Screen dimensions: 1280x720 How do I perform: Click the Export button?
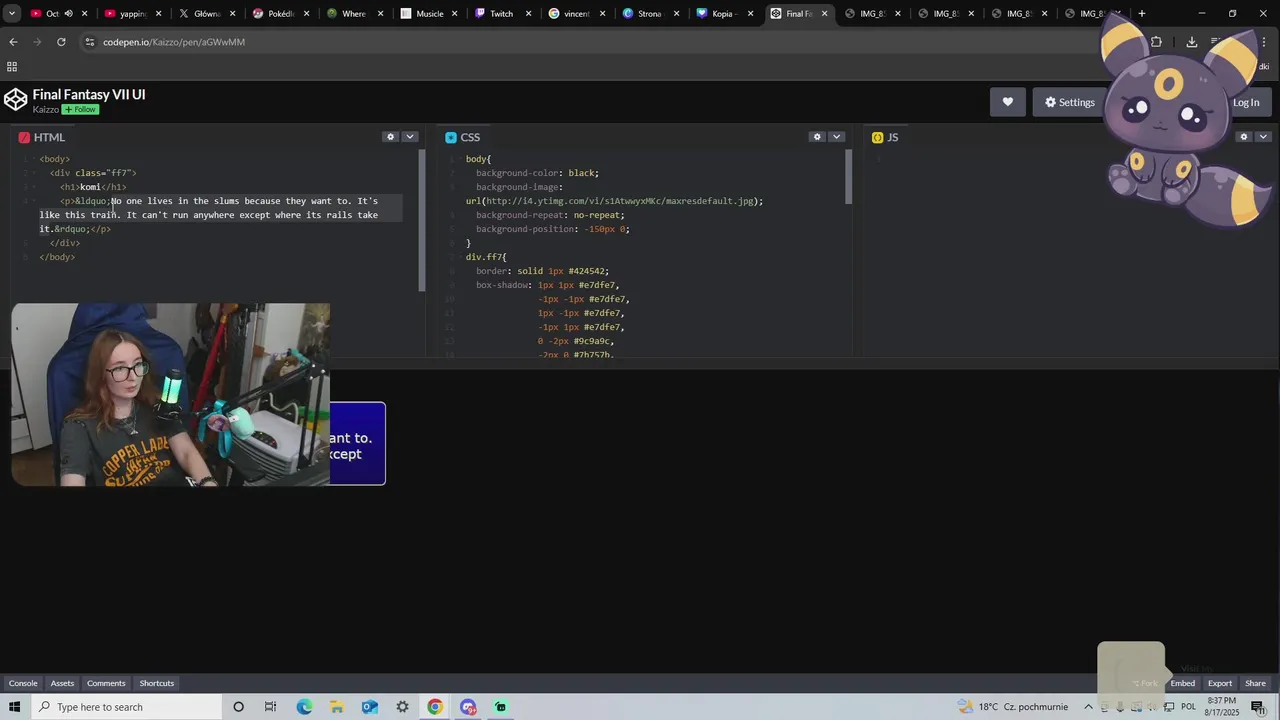coord(1220,683)
